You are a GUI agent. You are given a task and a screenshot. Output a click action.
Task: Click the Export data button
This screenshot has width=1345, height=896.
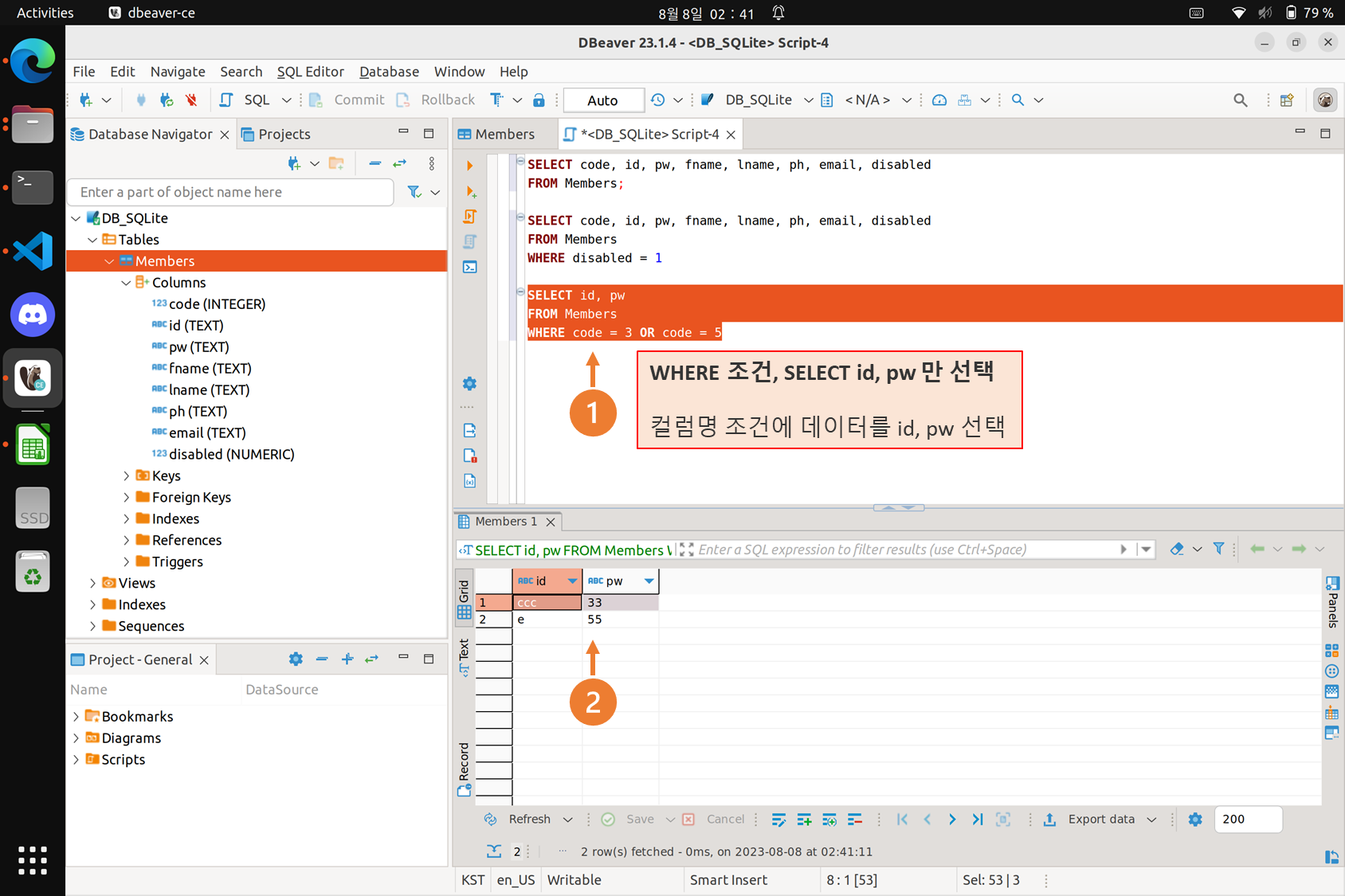[x=1089, y=820]
